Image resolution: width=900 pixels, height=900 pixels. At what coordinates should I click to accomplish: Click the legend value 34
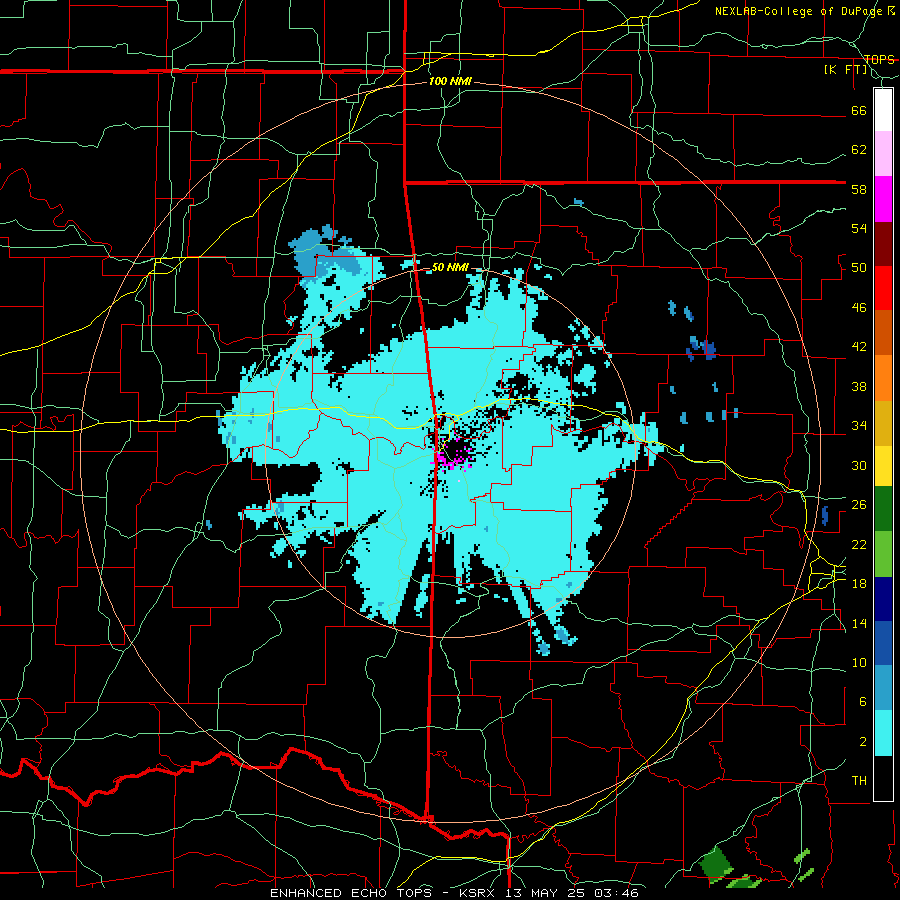[x=859, y=426]
